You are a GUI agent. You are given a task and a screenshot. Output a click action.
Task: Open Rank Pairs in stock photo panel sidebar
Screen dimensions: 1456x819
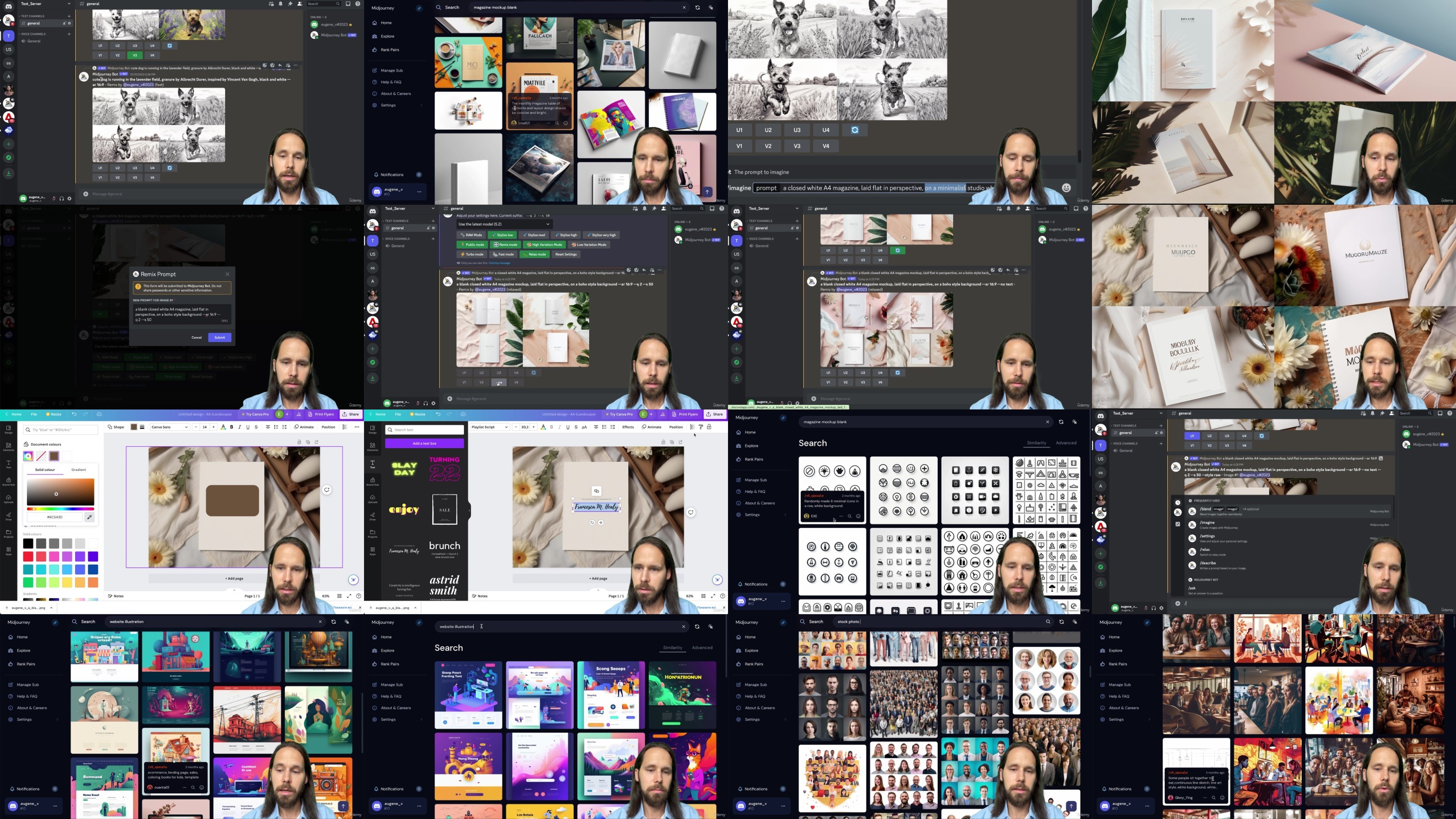(754, 664)
